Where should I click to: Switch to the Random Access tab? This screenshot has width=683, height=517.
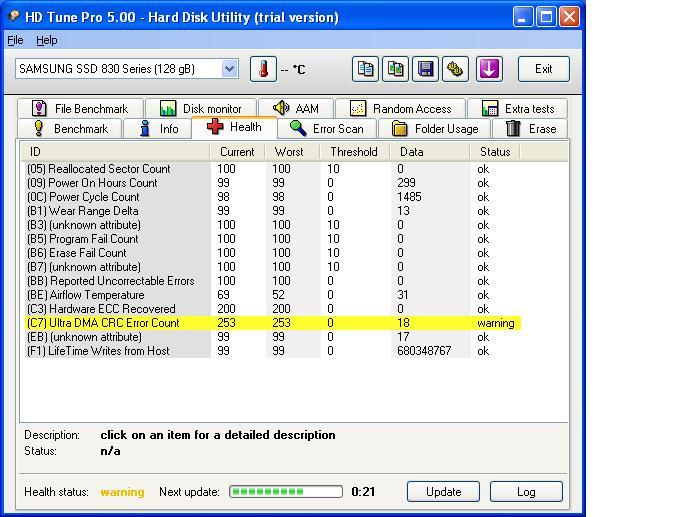(401, 108)
